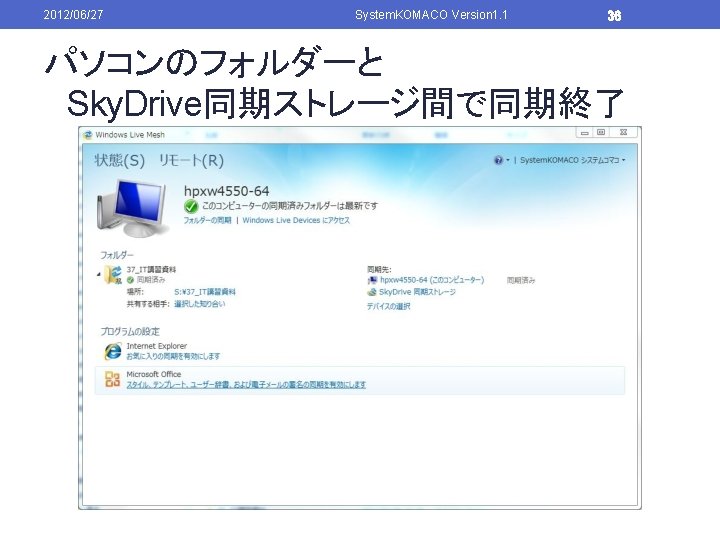The height and width of the screenshot is (540, 720).
Task: Switch to the リモート(R) tab
Action: [x=191, y=160]
